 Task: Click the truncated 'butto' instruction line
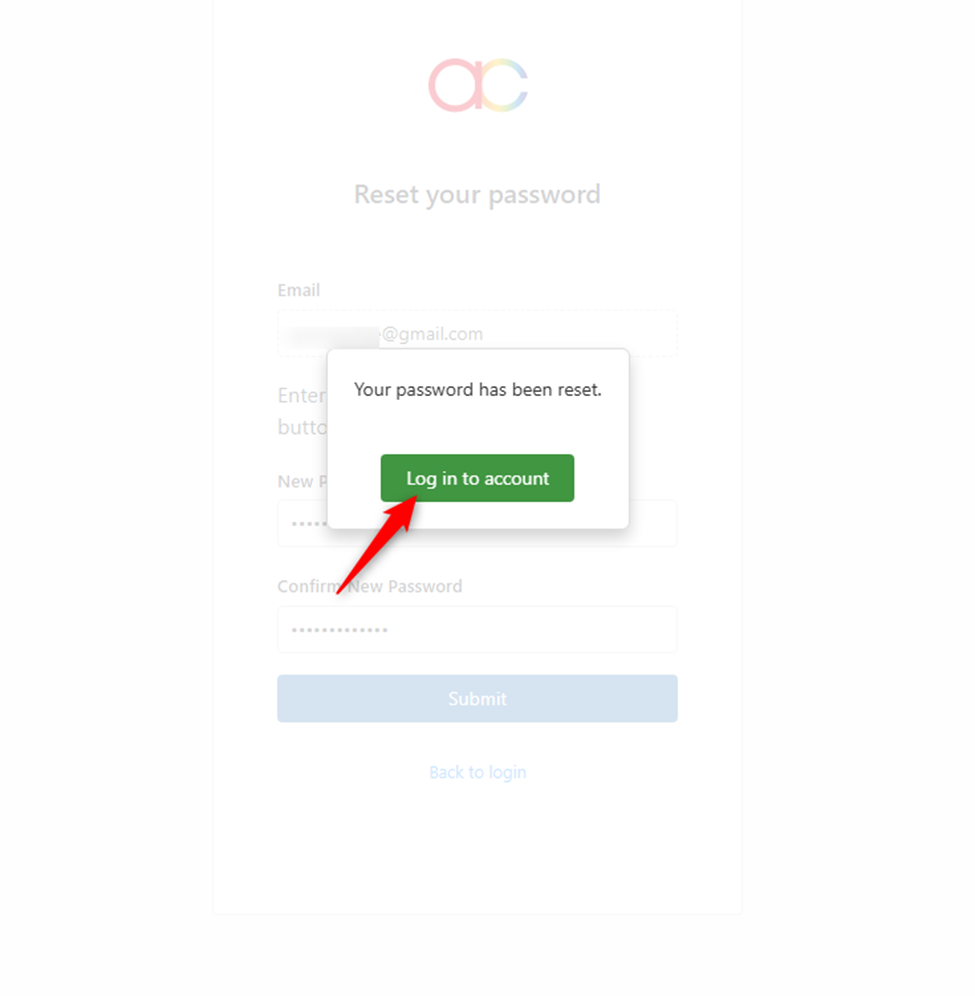(x=302, y=427)
